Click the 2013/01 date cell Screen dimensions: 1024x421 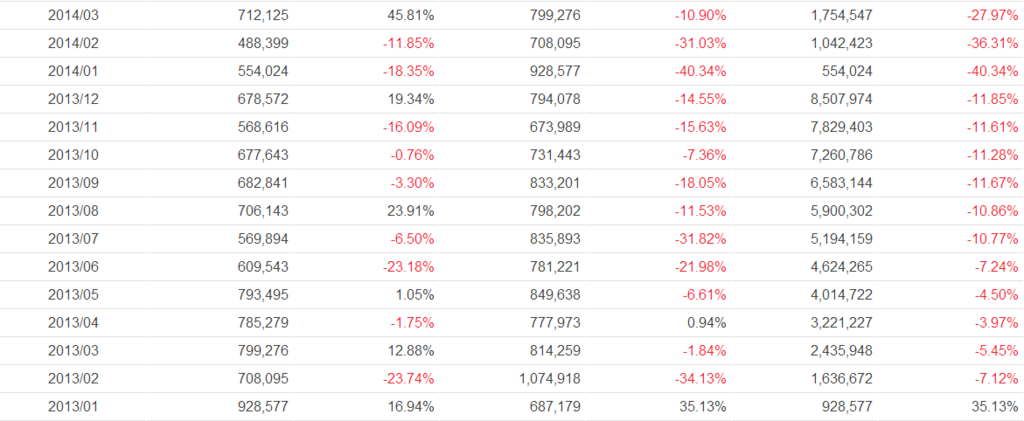pyautogui.click(x=72, y=407)
